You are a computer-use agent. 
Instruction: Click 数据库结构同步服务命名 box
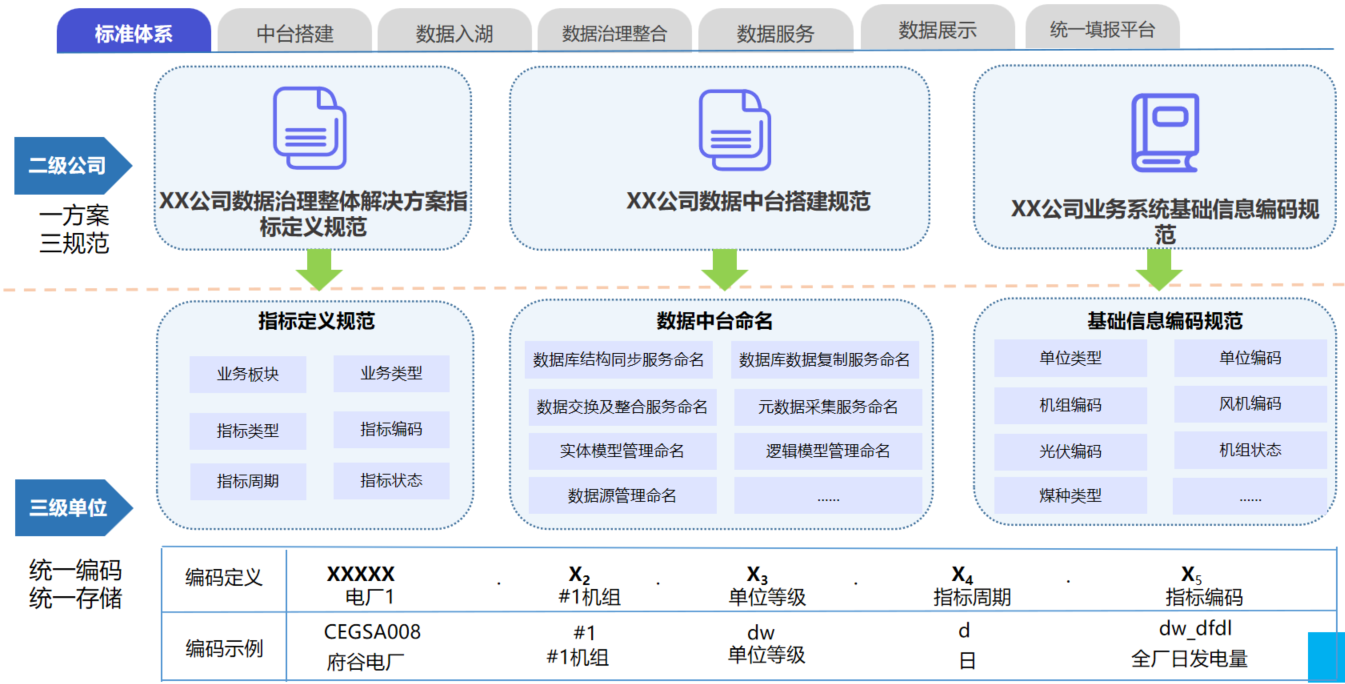[x=619, y=360]
